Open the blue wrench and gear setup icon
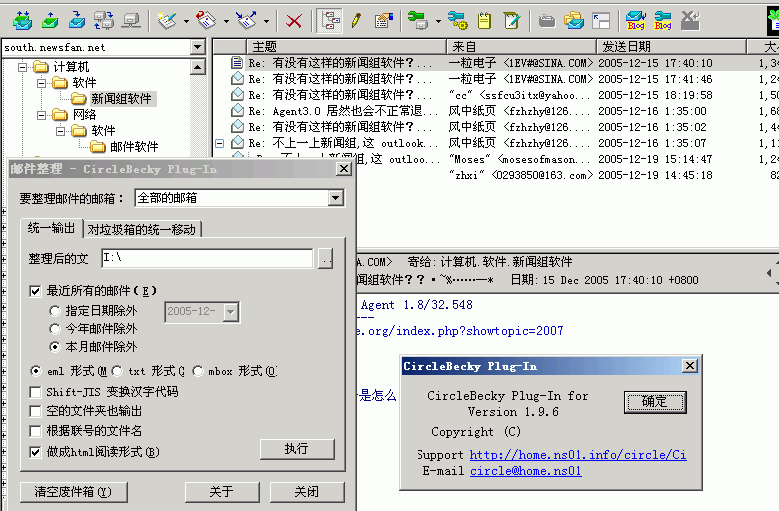 458,20
